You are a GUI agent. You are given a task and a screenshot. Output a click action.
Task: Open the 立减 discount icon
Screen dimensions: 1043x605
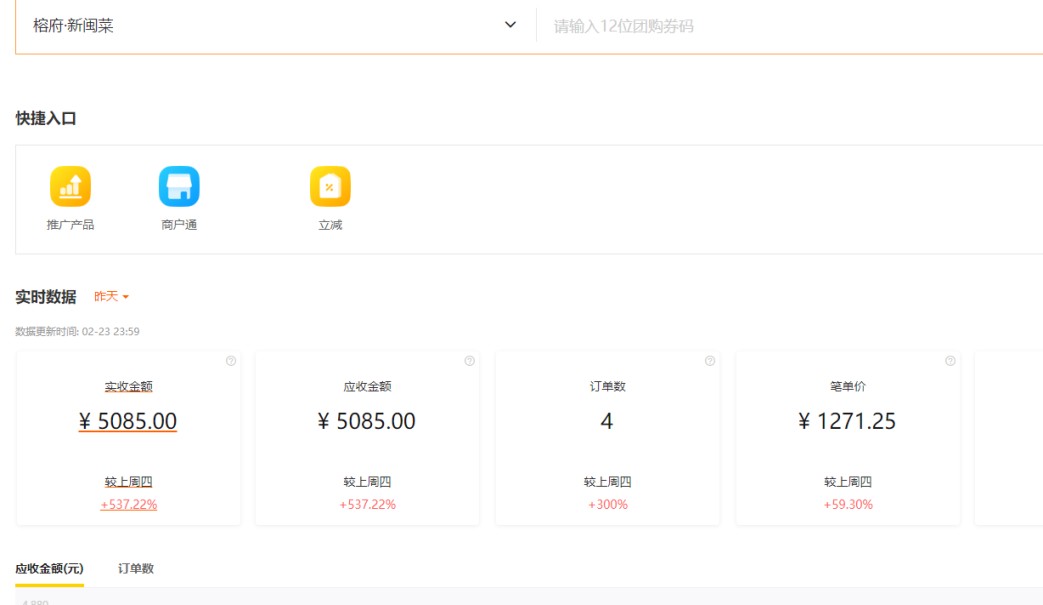[x=330, y=187]
